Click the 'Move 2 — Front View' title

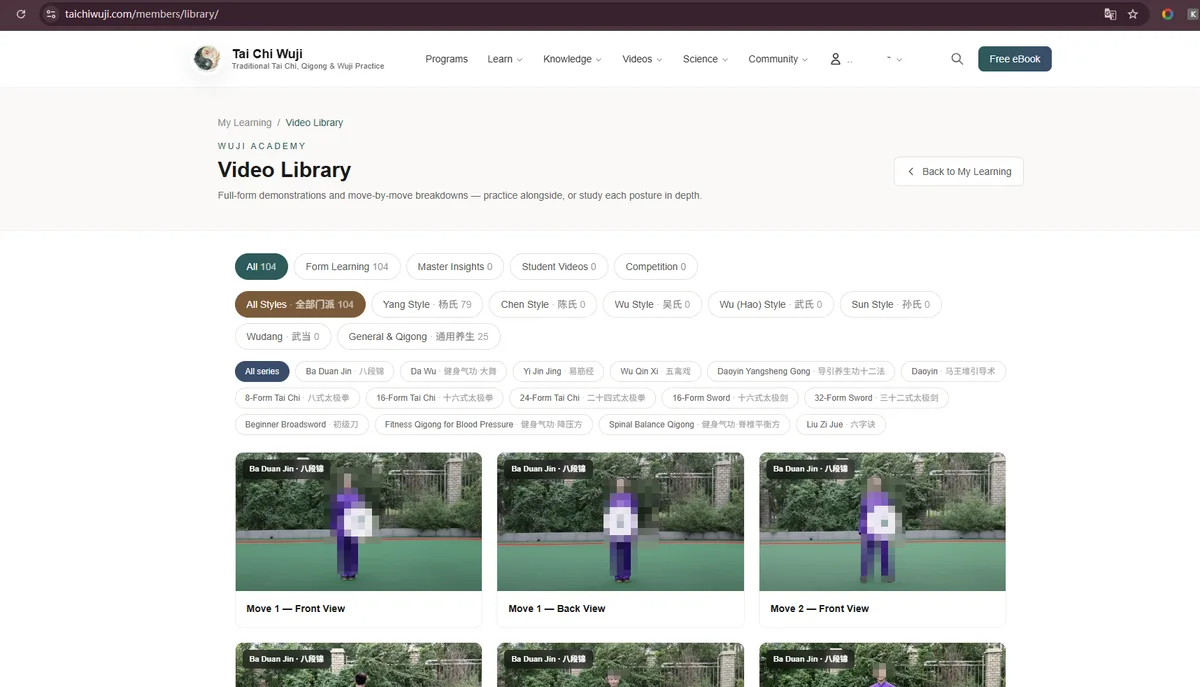click(820, 609)
